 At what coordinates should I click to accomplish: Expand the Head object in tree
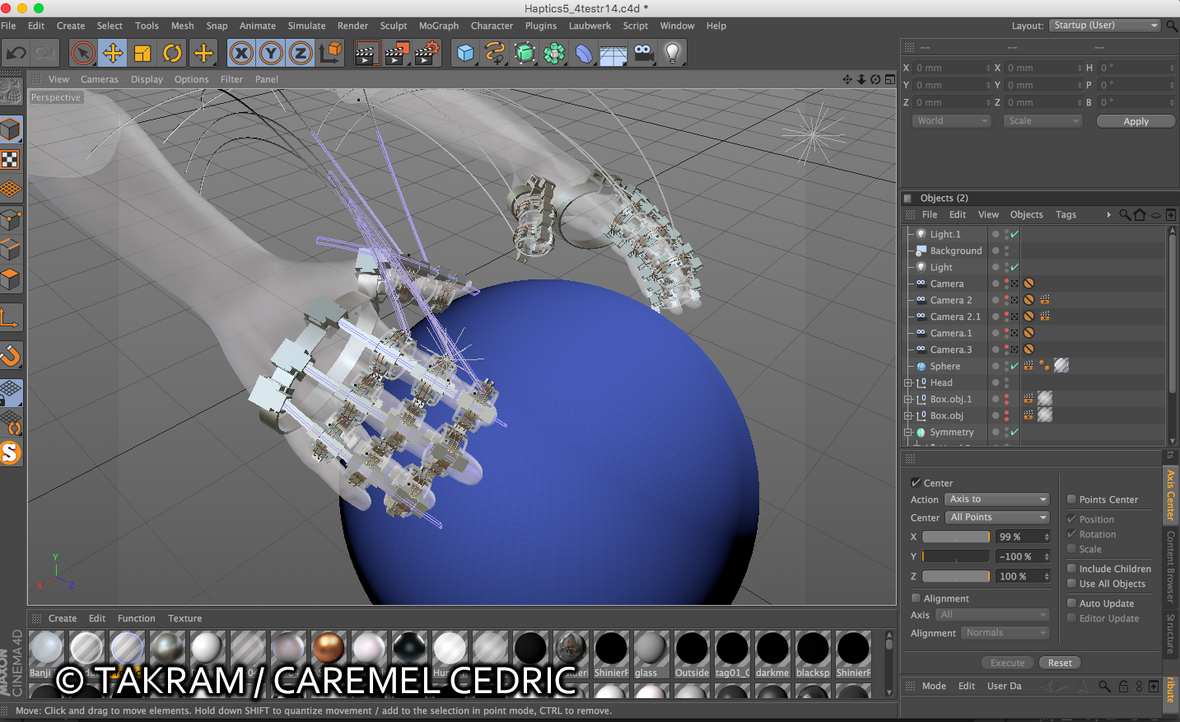(908, 383)
